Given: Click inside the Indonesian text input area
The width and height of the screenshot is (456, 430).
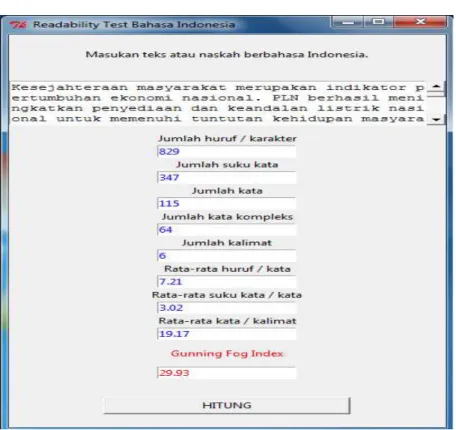Looking at the screenshot, I should click(x=218, y=103).
